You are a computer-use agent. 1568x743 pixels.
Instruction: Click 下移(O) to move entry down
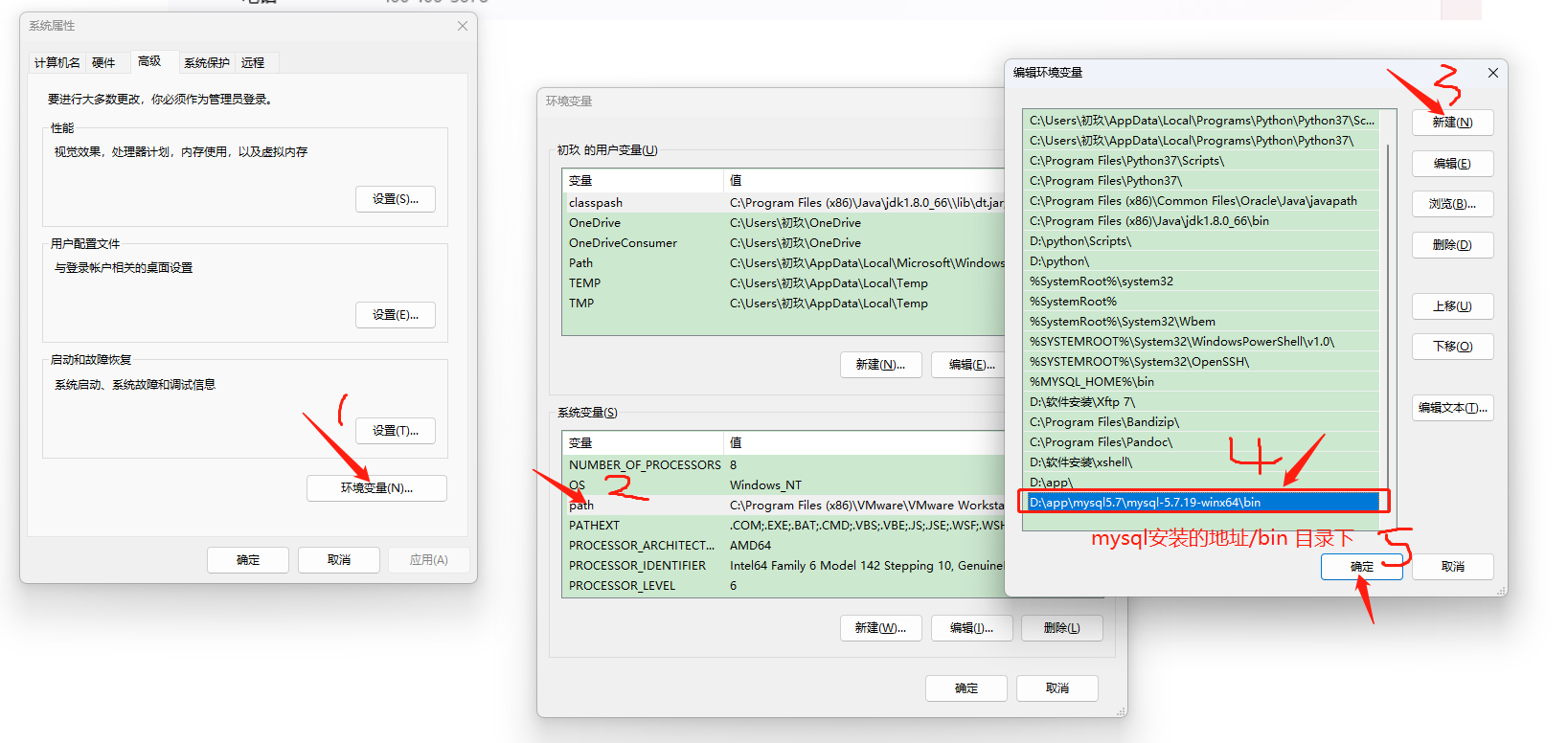[1452, 347]
